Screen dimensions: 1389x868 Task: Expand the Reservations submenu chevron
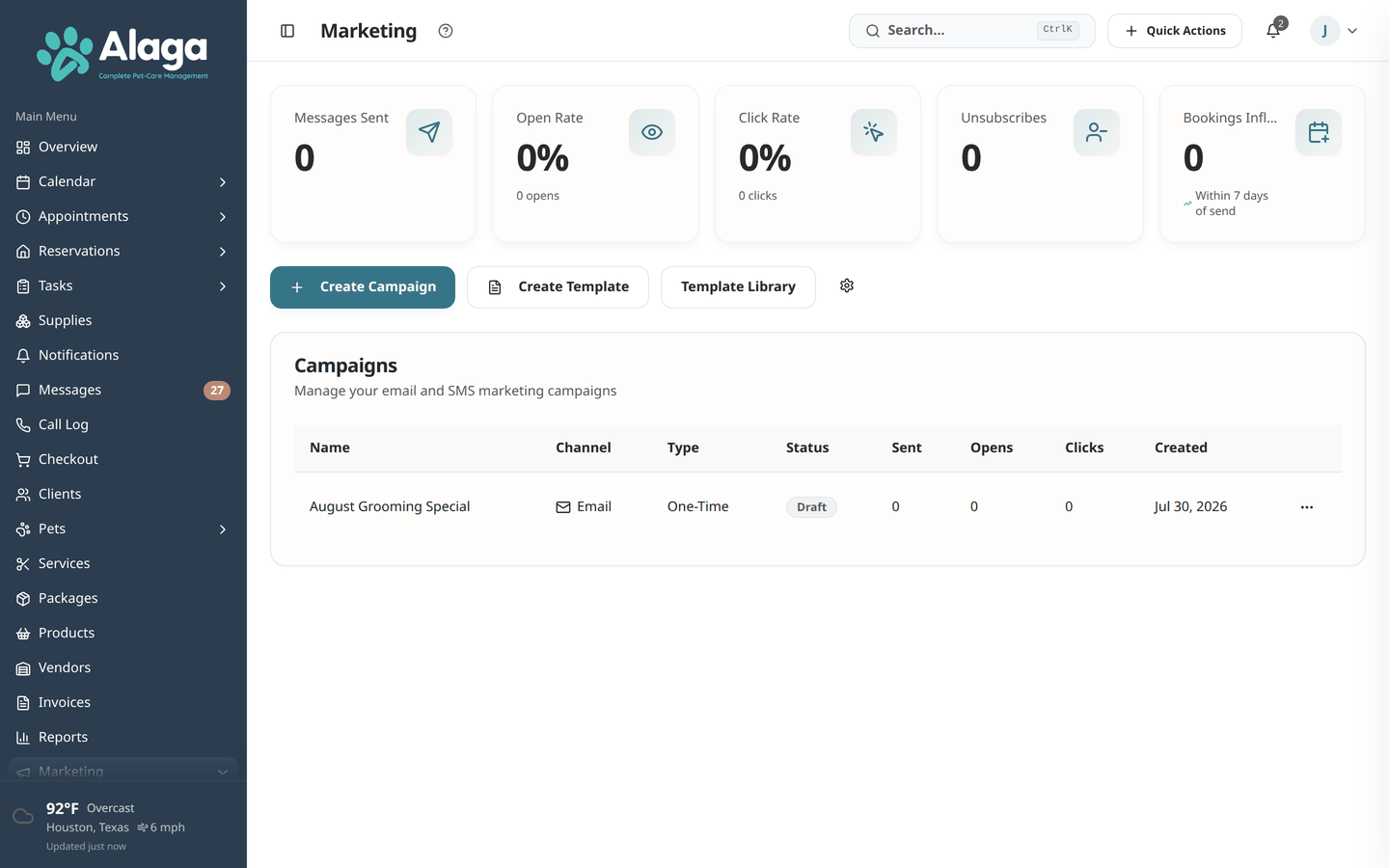[223, 252]
